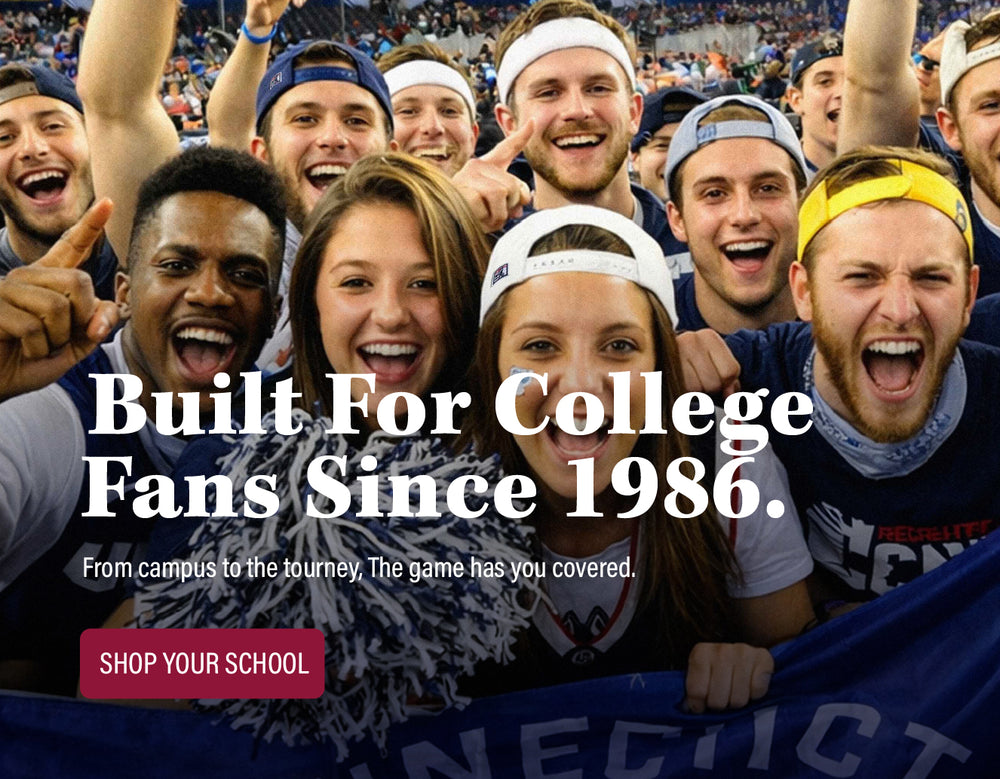This screenshot has width=1000, height=779.
Task: Click the 'From campus to the tourney' subtitle
Action: 359,568
